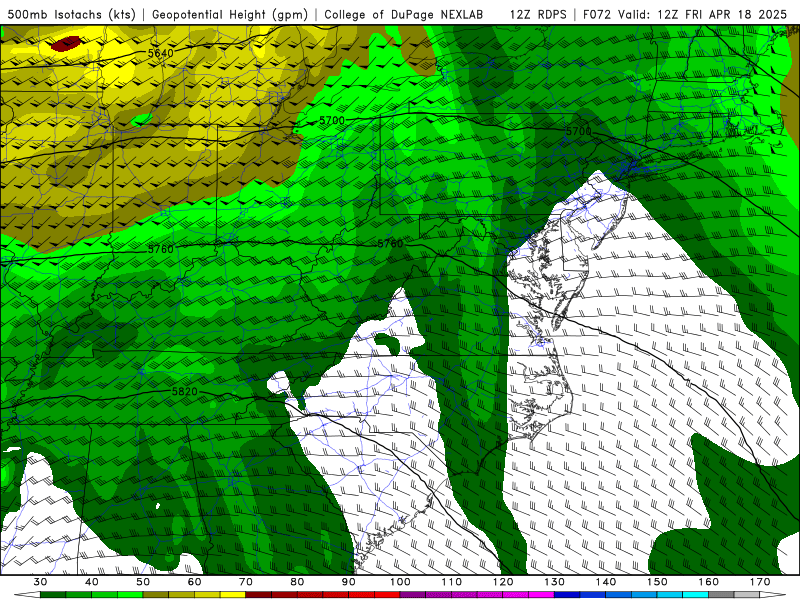Viewport: 800px width, 600px height.
Task: Click the 5640 height contour label
Action: click(161, 53)
